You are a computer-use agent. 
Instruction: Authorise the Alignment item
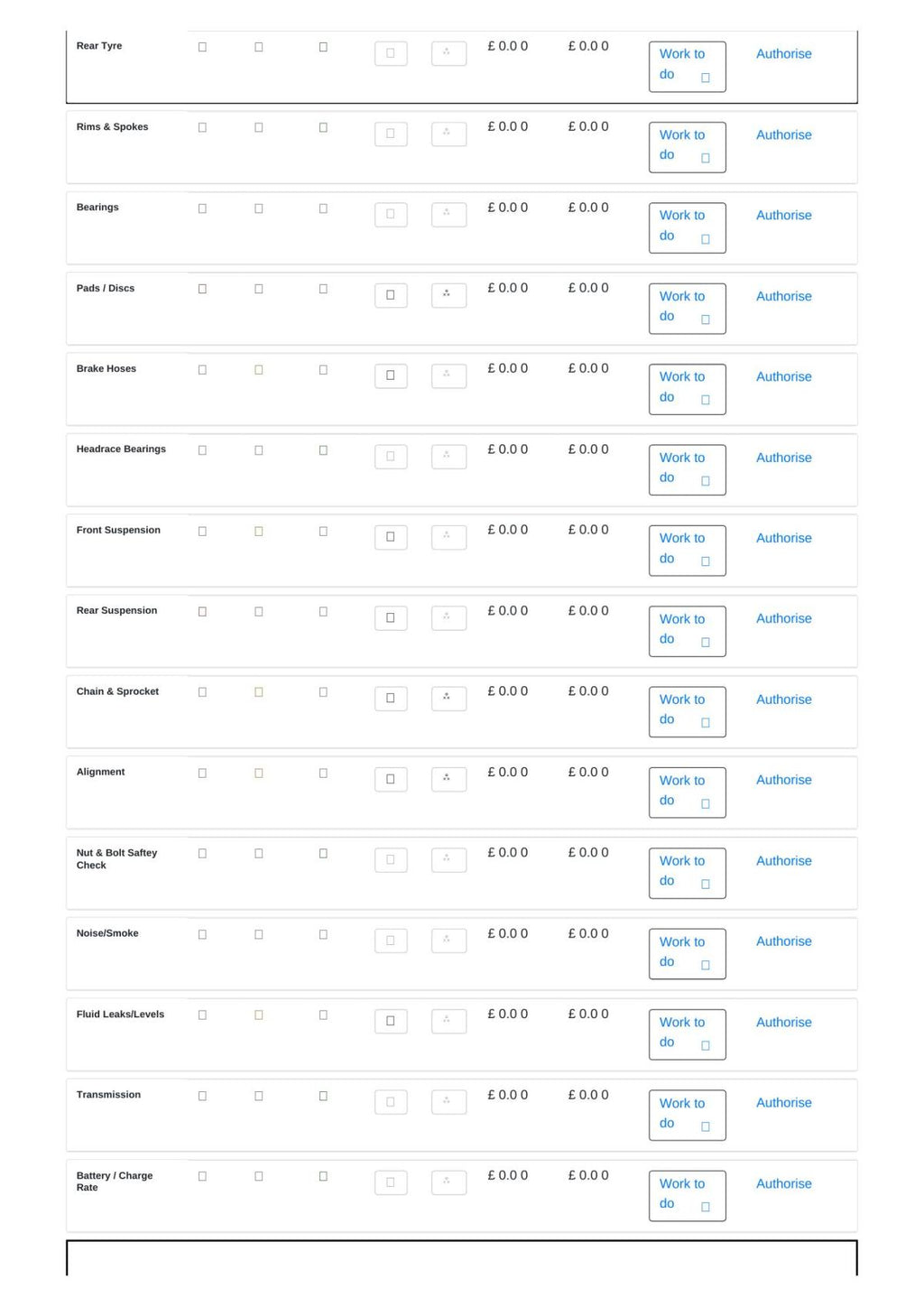click(x=783, y=780)
